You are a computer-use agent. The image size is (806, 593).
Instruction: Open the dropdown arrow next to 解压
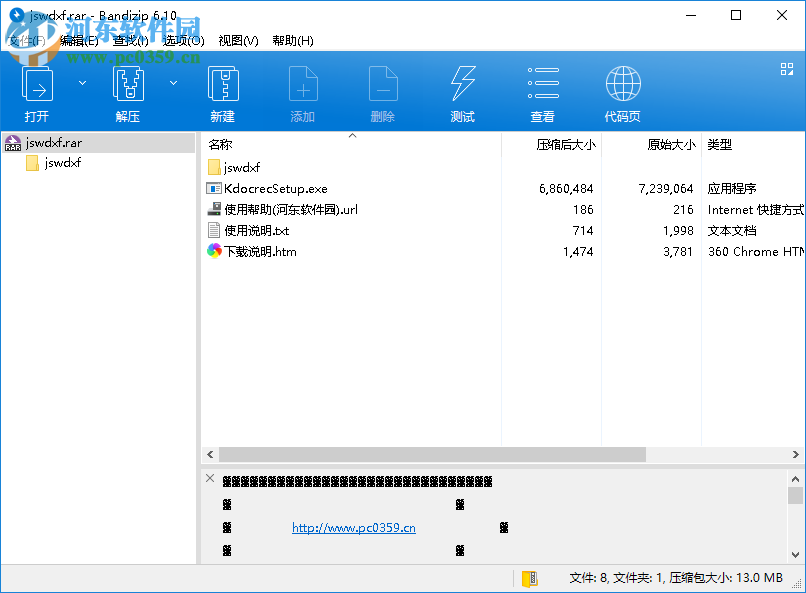click(172, 82)
